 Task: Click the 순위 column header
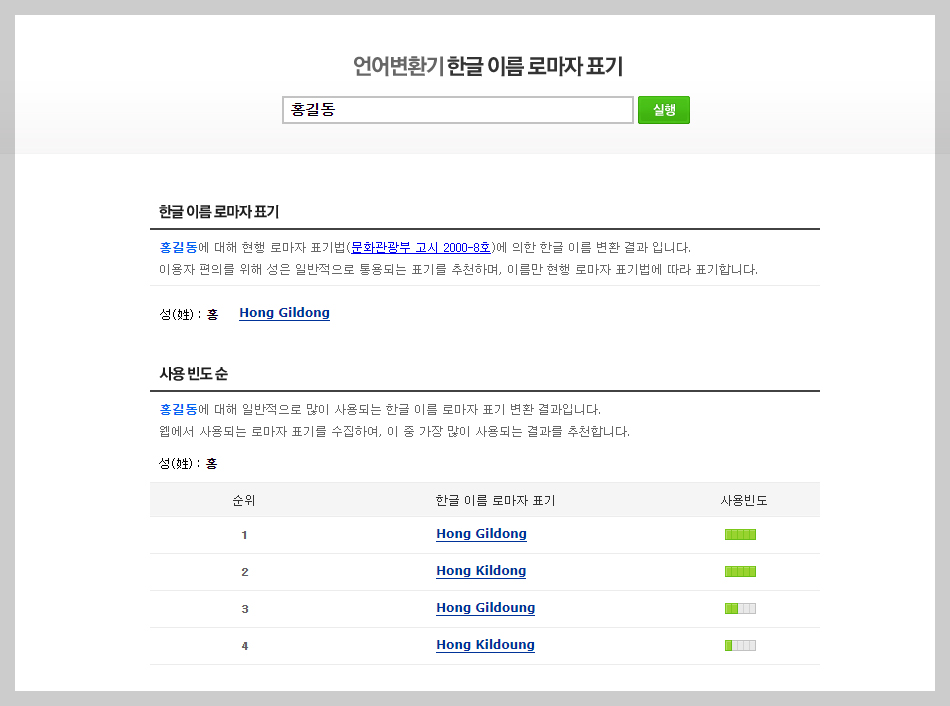point(244,500)
